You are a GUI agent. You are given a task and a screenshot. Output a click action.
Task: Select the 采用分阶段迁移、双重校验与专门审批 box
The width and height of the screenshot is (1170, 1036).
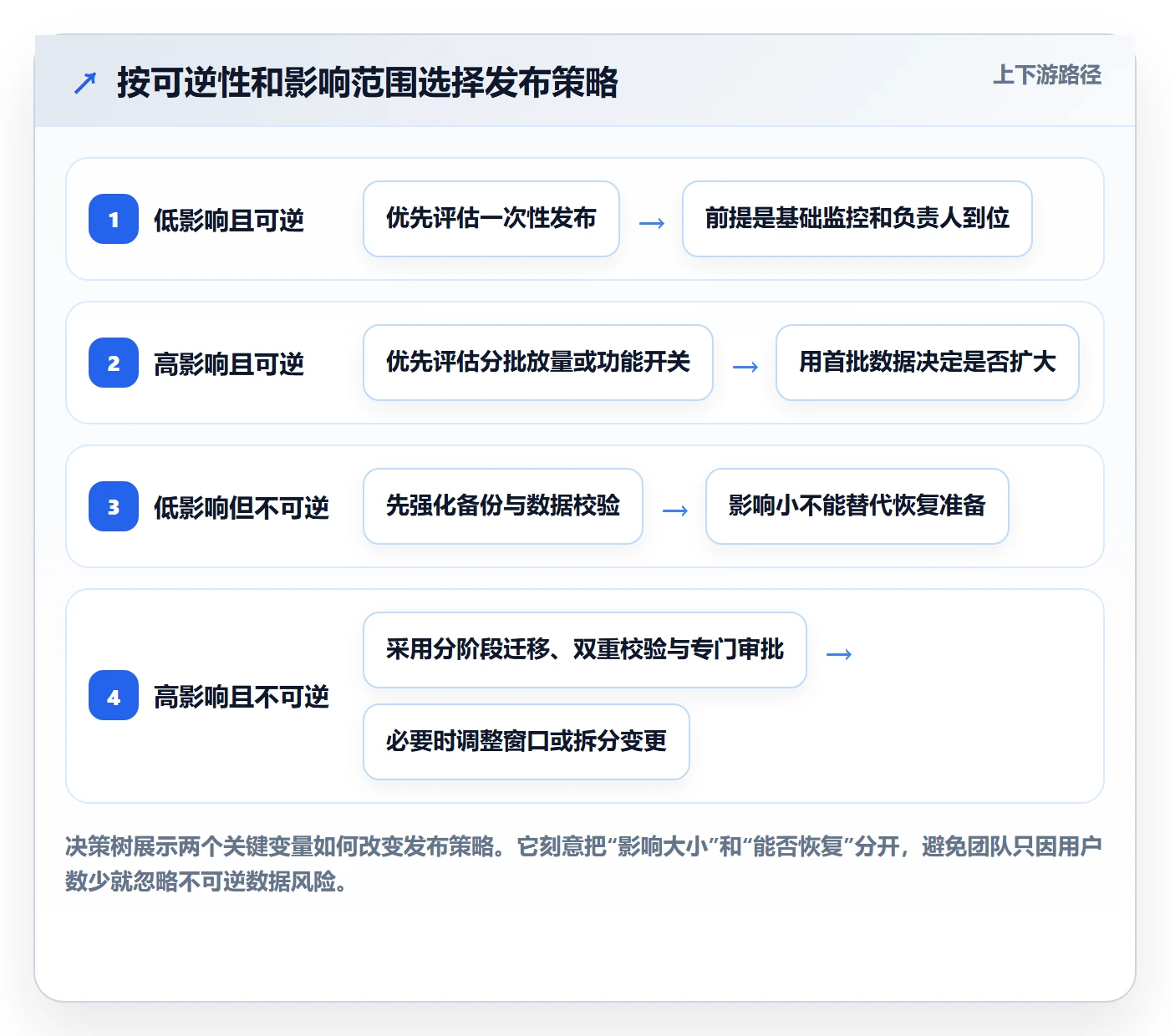pyautogui.click(x=585, y=650)
